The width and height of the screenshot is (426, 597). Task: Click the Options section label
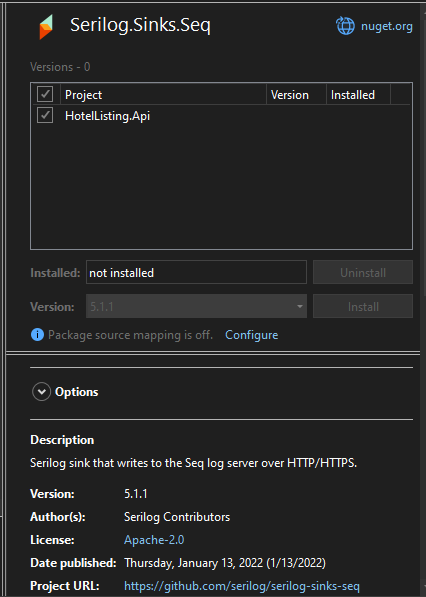tap(77, 392)
